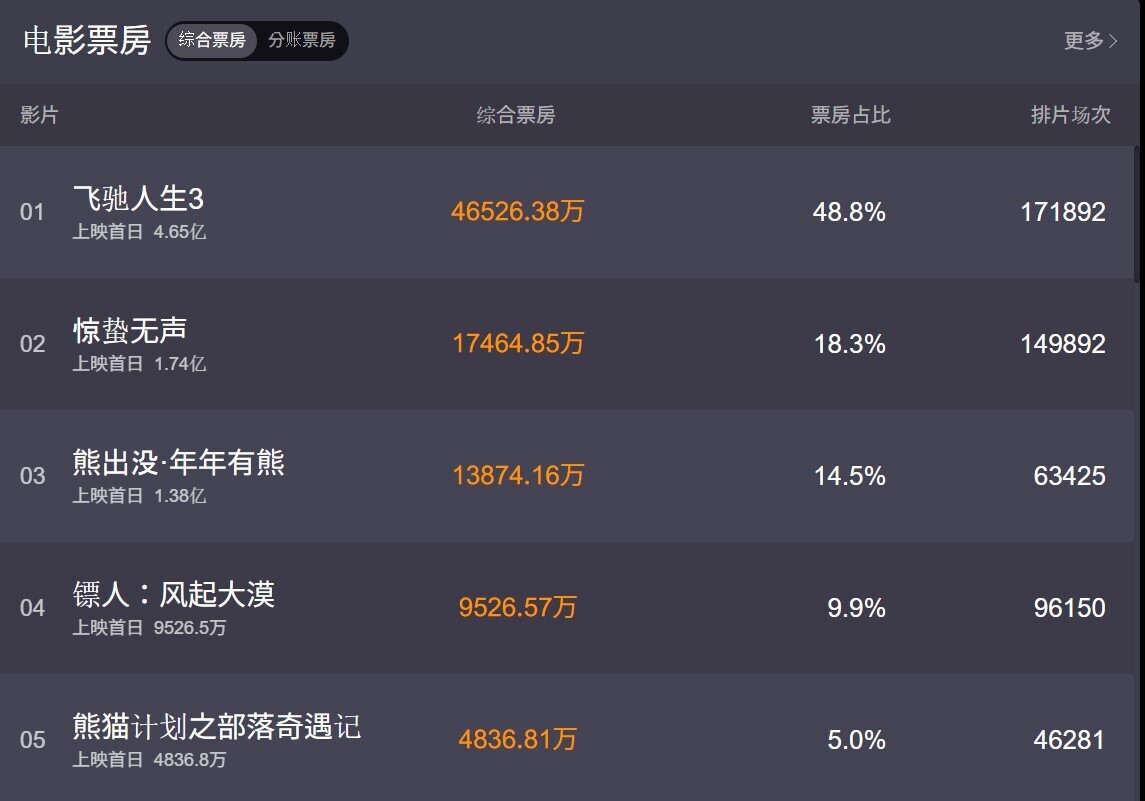1145x801 pixels.
Task: Click the 影片 column header
Action: coord(39,115)
